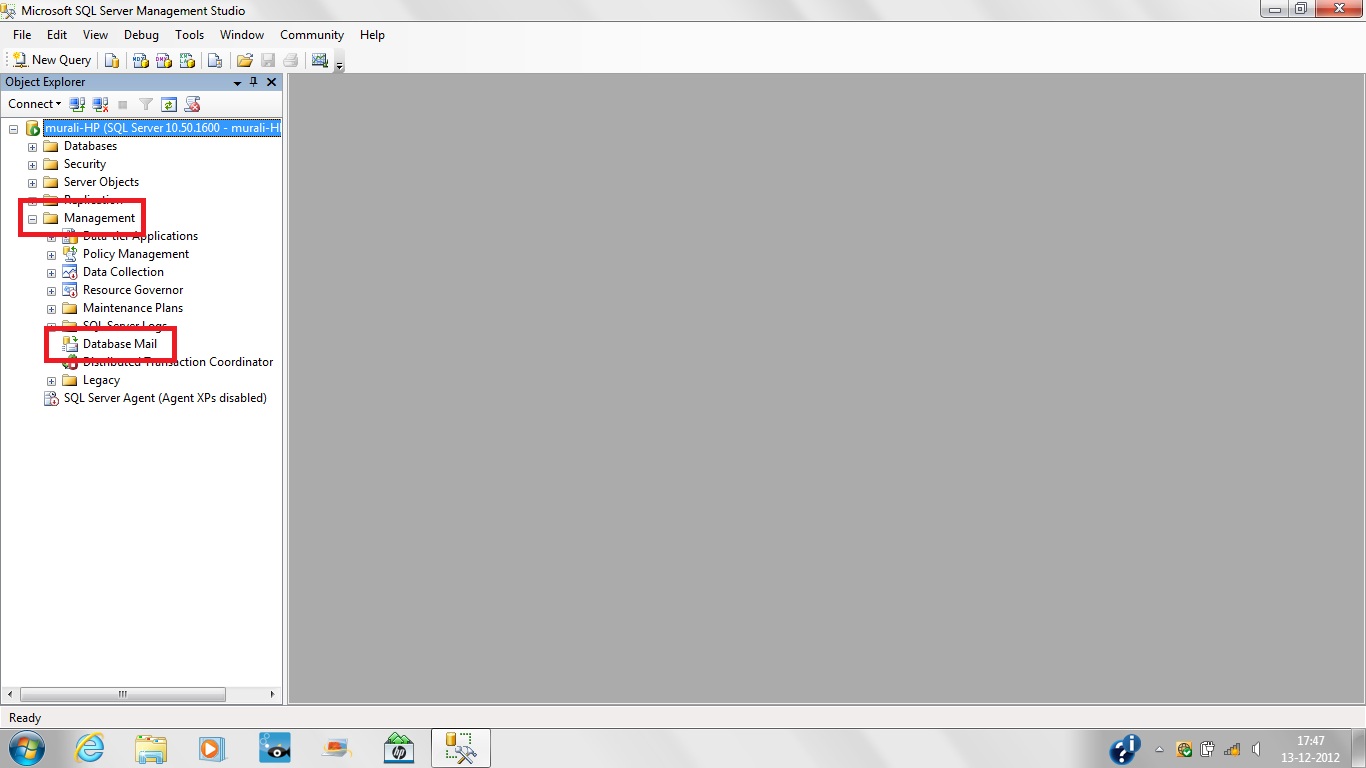
Task: Open the Debug menu
Action: (141, 35)
